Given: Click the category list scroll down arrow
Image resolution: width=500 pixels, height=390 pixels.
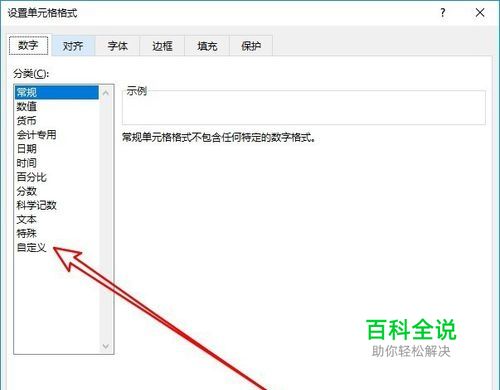Looking at the screenshot, I should pos(106,346).
